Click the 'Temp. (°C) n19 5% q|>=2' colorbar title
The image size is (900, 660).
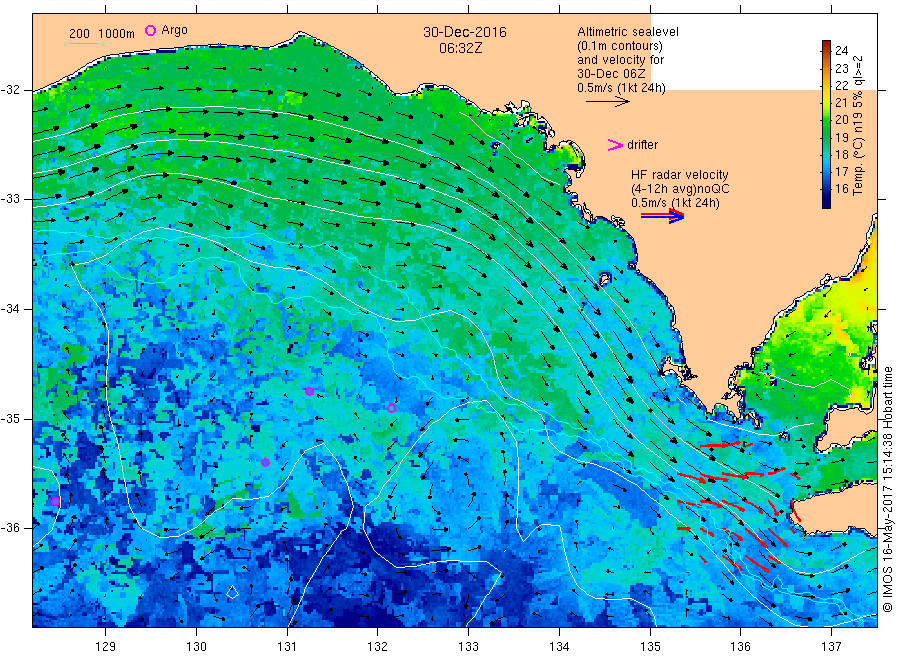pyautogui.click(x=858, y=125)
